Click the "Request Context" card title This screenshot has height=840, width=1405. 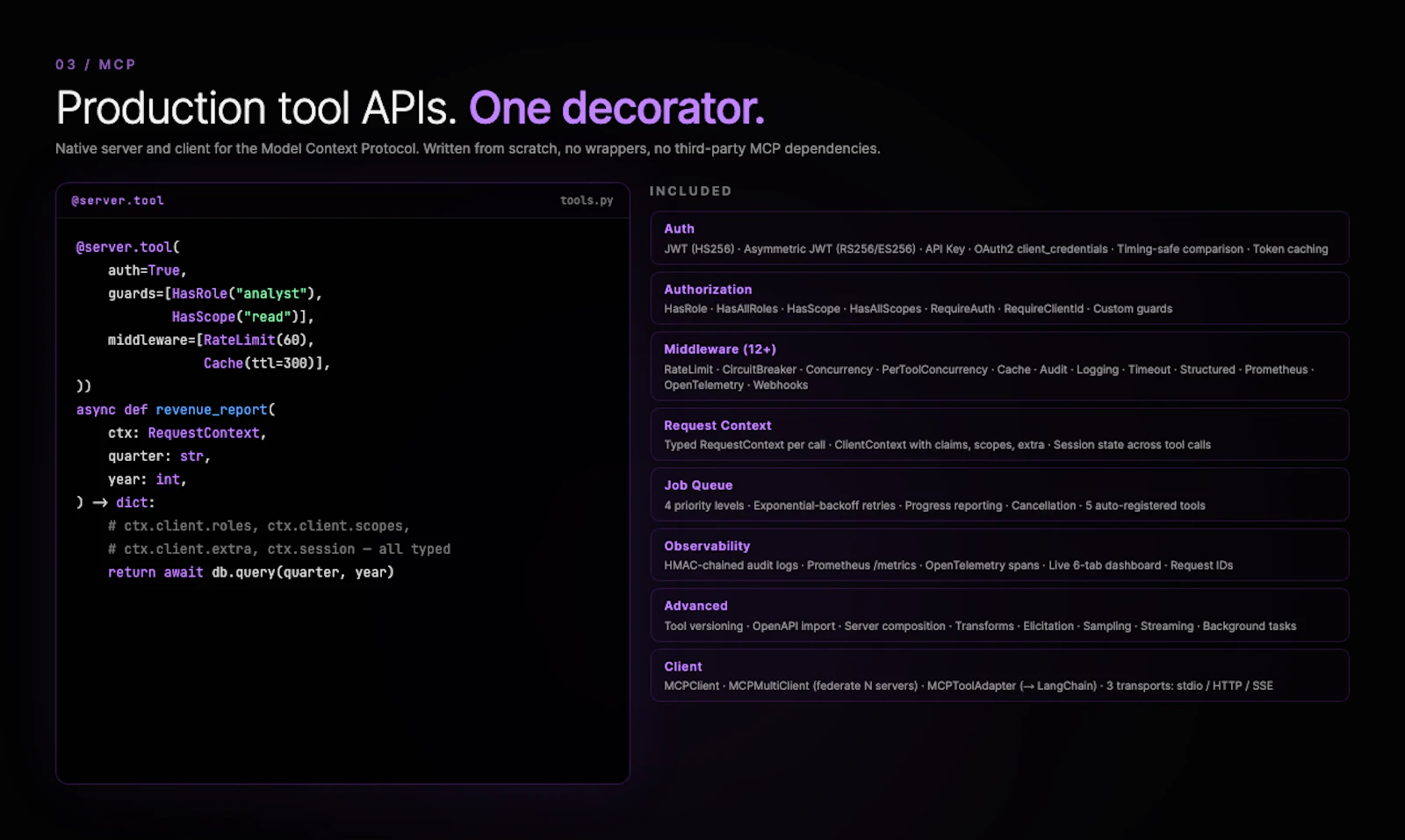coord(717,426)
